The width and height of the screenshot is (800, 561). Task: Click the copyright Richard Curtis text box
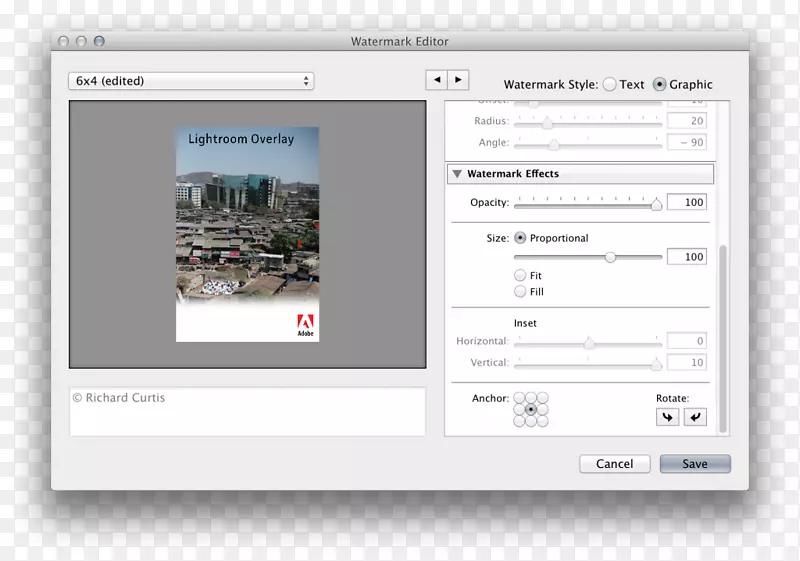247,411
